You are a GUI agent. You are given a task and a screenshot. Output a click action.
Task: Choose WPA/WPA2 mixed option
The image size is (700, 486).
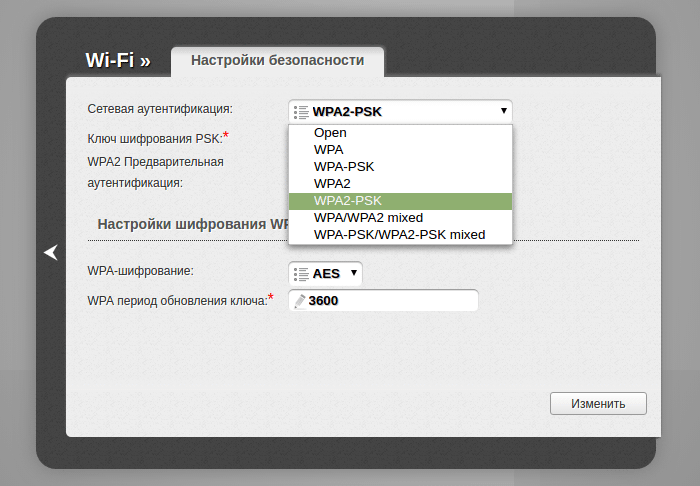400,218
